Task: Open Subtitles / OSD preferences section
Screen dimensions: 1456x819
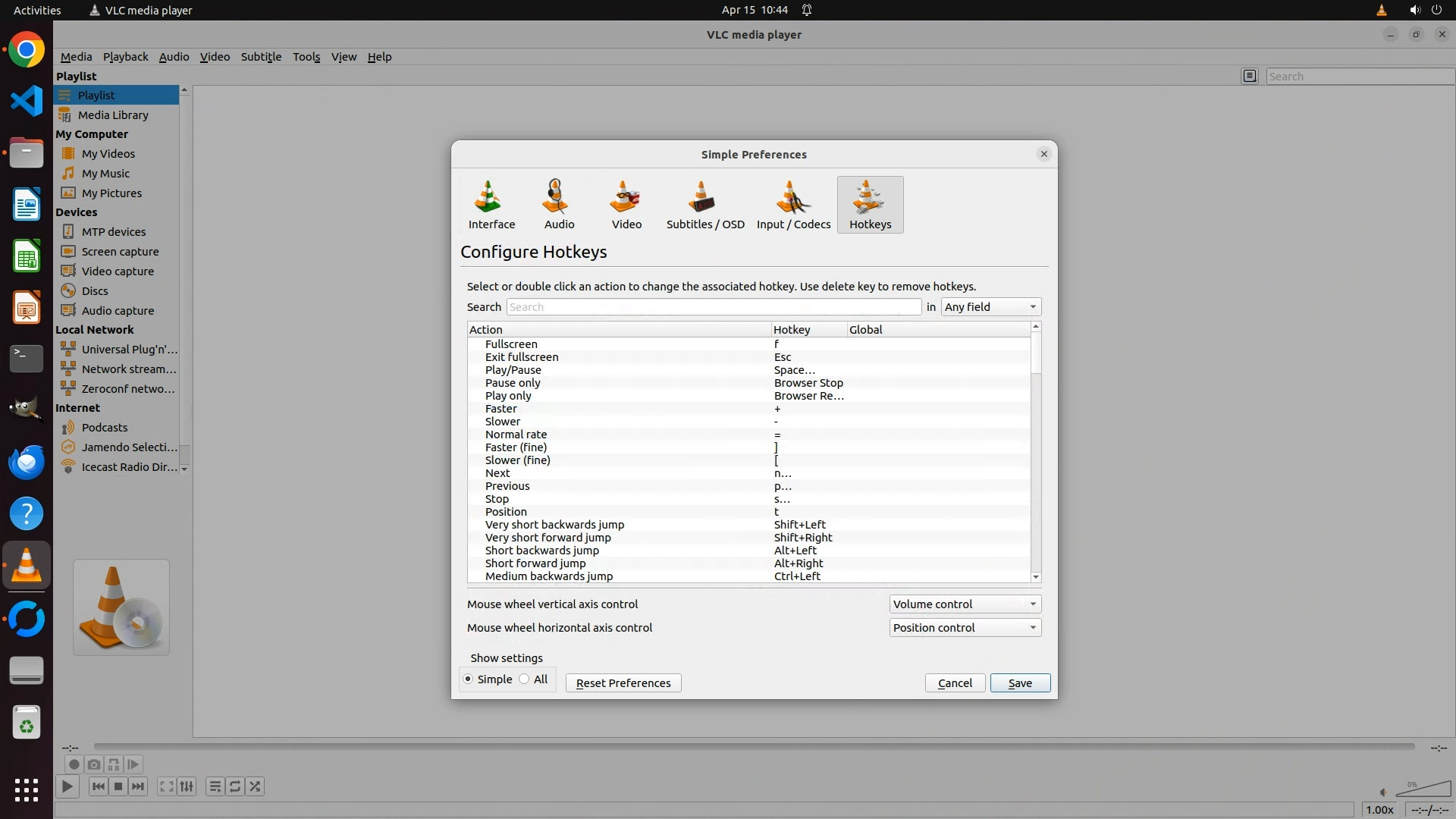Action: [704, 205]
